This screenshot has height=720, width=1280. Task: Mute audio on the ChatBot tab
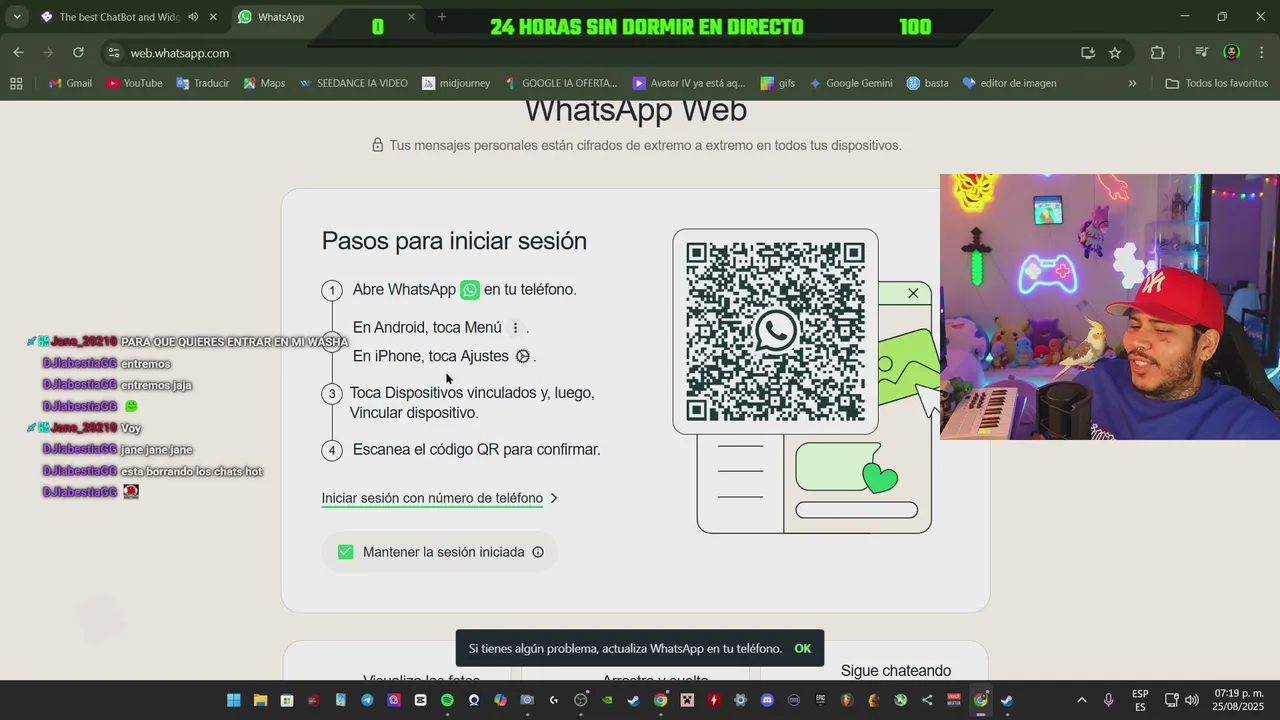(193, 17)
